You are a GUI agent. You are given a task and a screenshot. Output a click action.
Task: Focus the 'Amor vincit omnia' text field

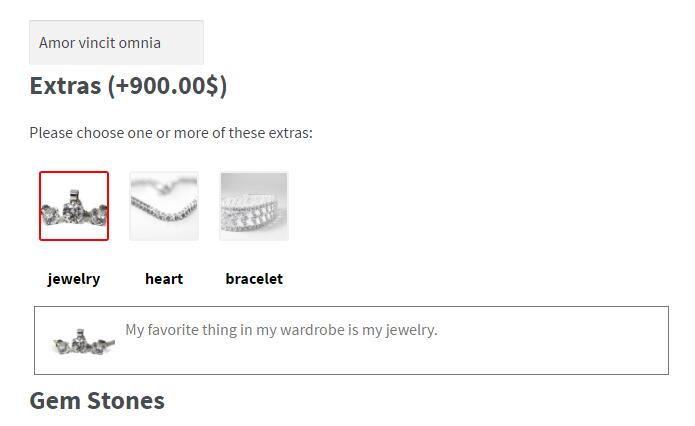tap(117, 43)
